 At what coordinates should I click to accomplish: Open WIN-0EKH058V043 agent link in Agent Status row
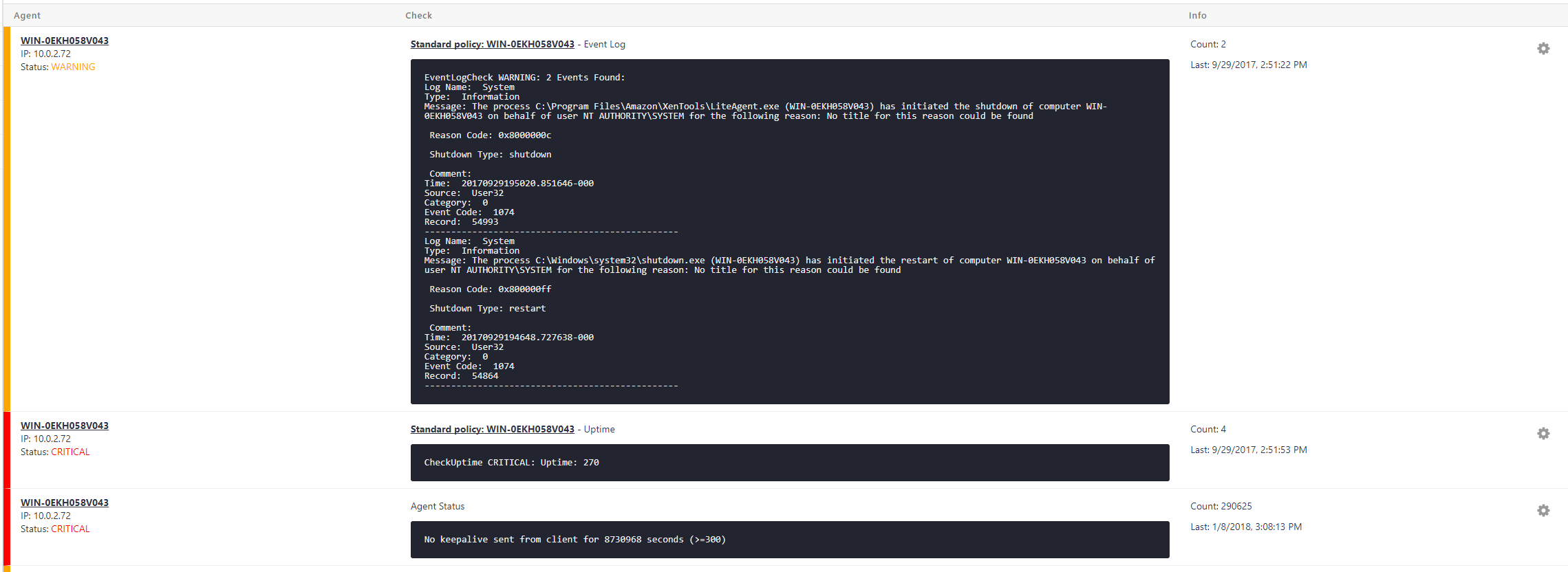click(x=65, y=503)
